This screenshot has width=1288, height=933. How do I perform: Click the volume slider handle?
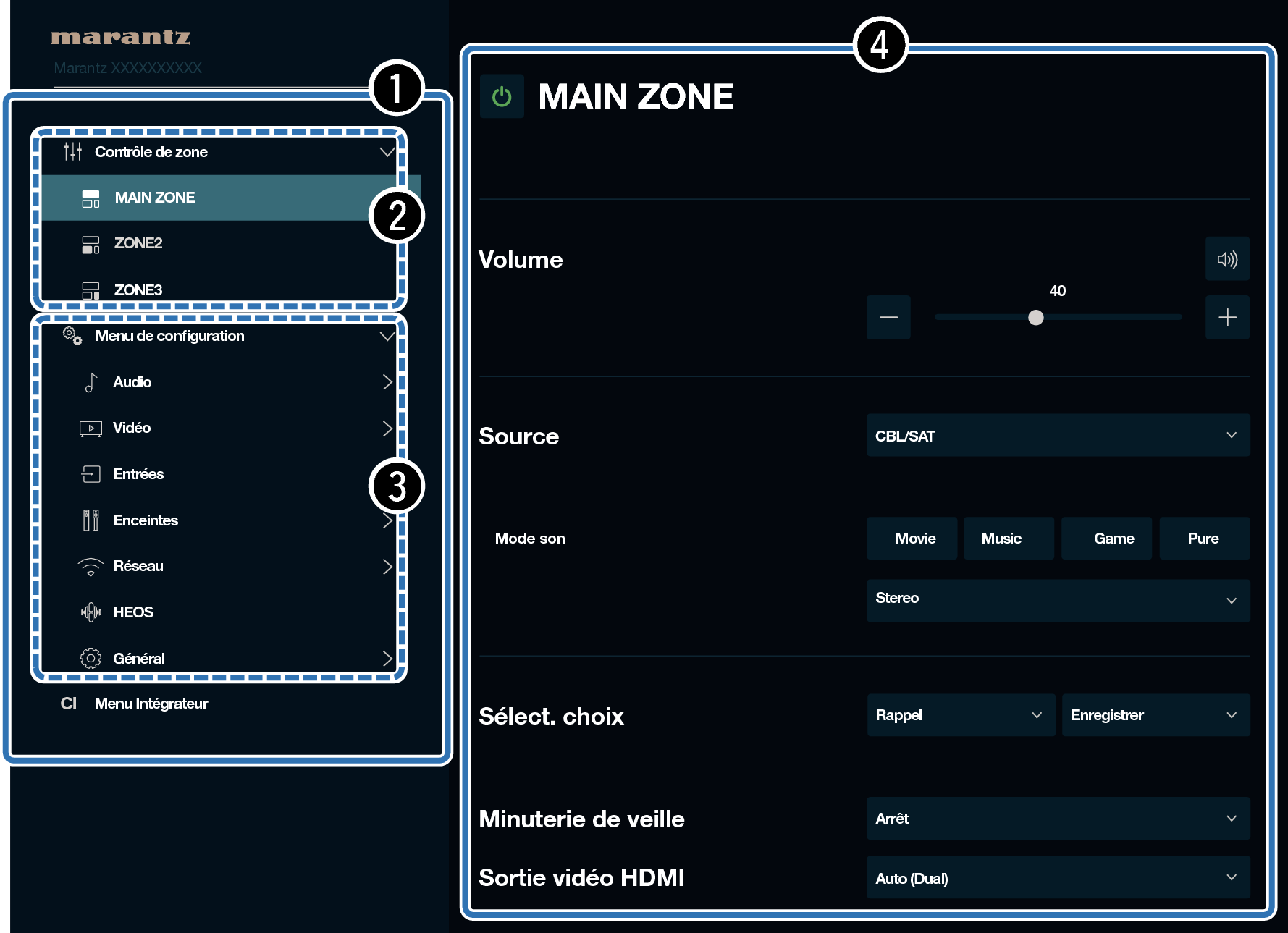(x=1036, y=318)
